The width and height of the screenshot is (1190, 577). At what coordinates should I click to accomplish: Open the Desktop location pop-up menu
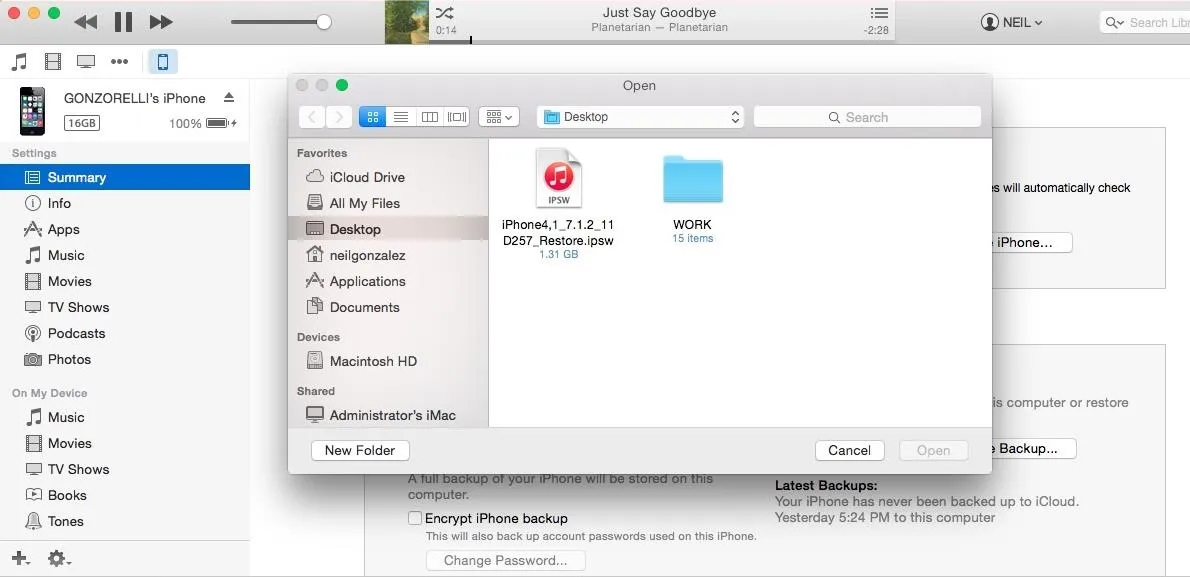641,117
